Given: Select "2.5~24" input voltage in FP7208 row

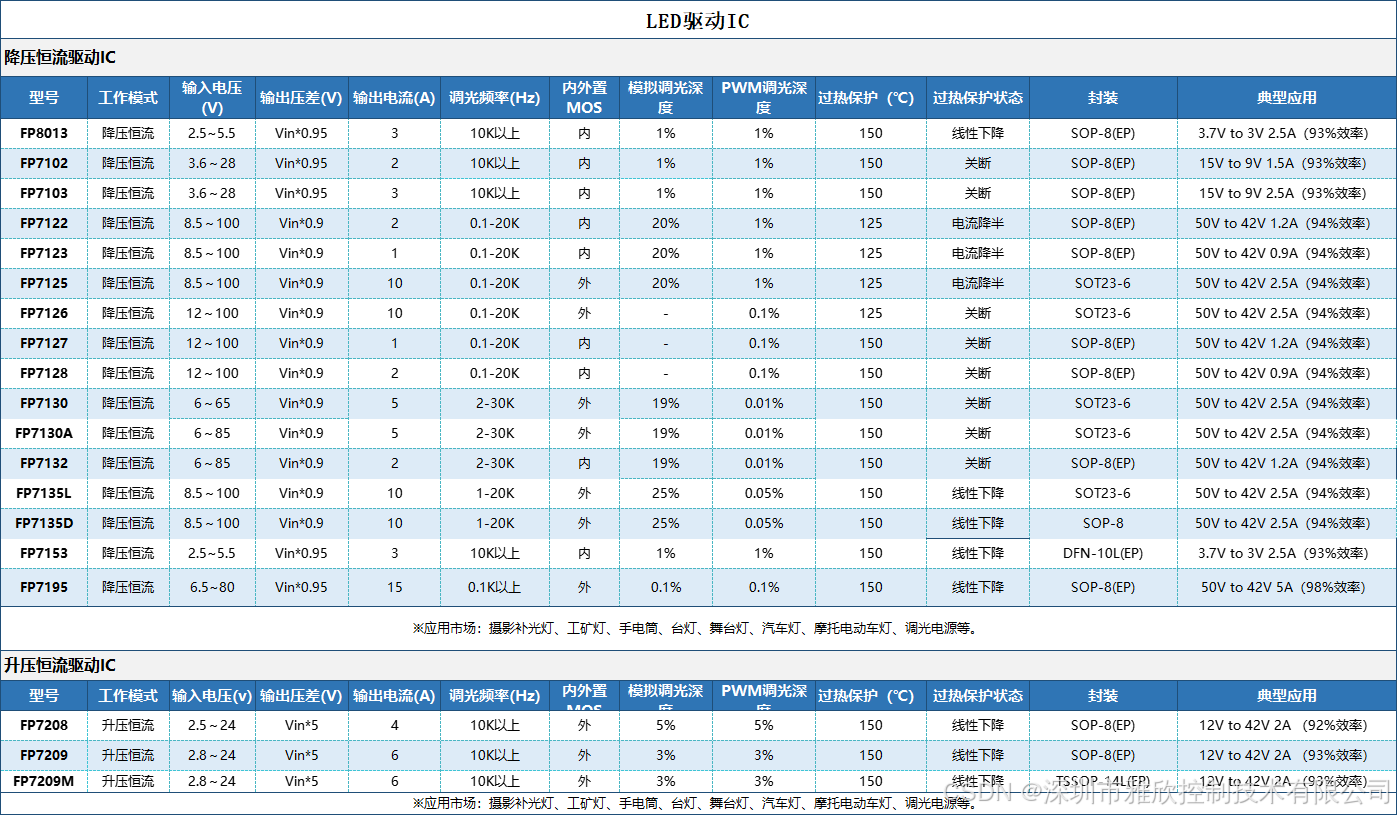Looking at the screenshot, I should [212, 725].
